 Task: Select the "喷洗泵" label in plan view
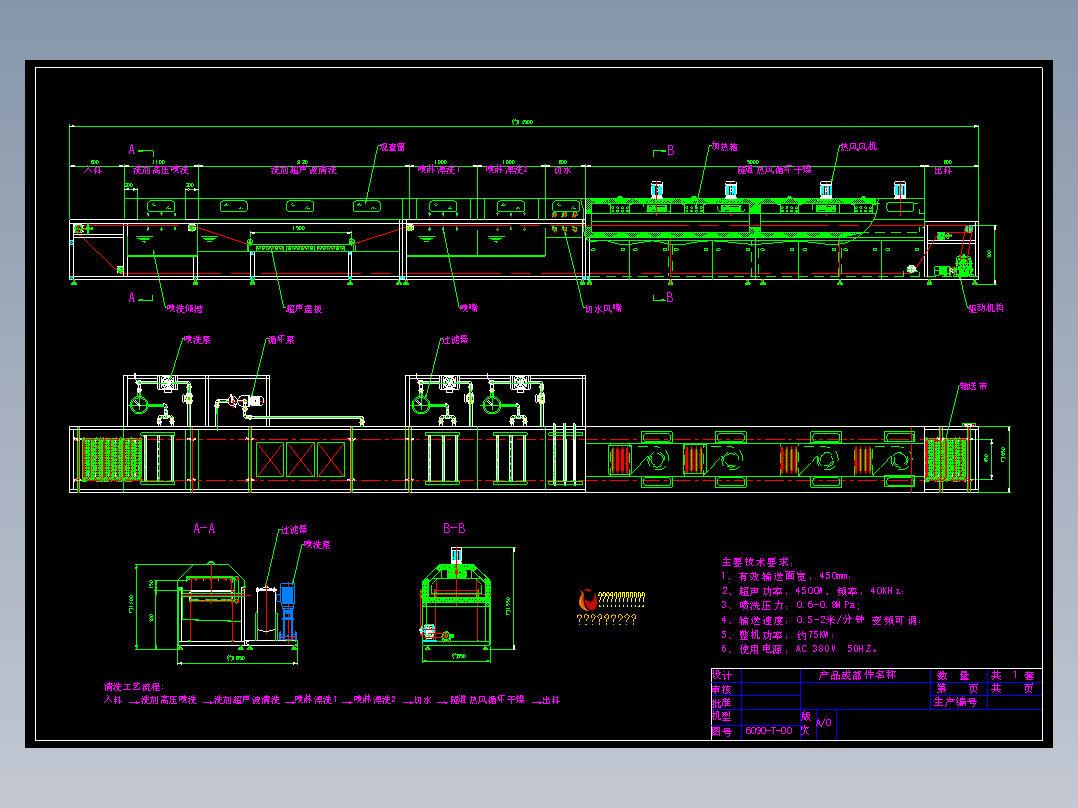pos(197,340)
